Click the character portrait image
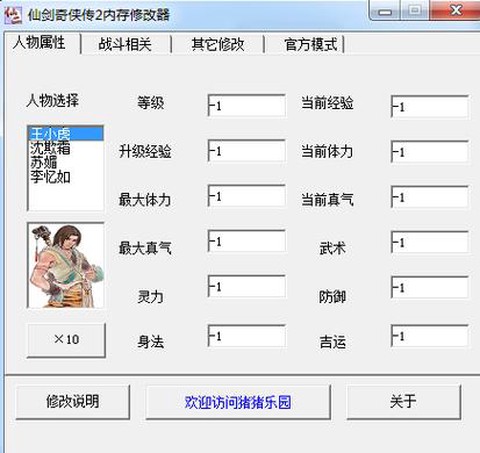This screenshot has width=480, height=453. (x=66, y=266)
